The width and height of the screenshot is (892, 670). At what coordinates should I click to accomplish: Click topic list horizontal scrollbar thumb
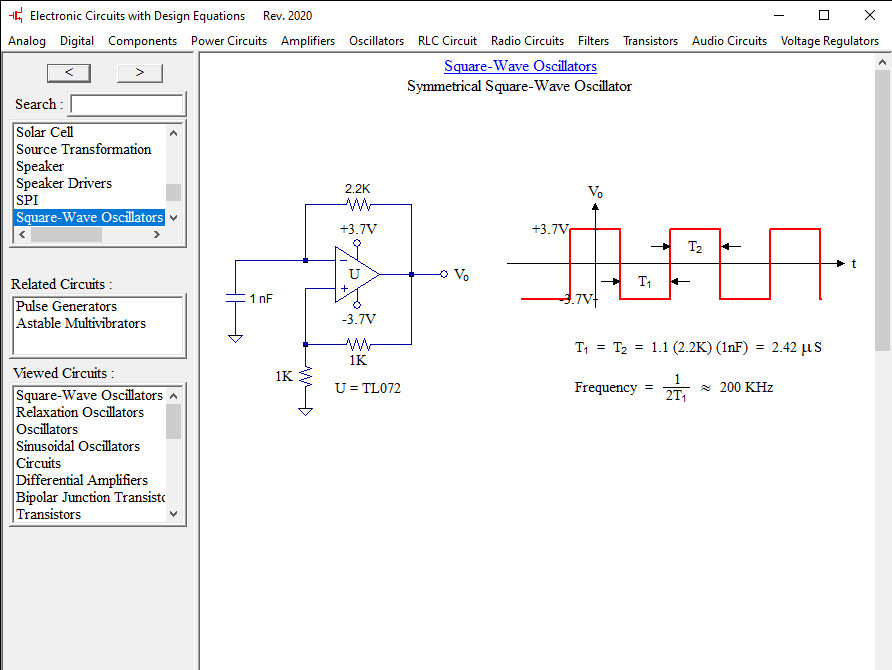click(67, 234)
